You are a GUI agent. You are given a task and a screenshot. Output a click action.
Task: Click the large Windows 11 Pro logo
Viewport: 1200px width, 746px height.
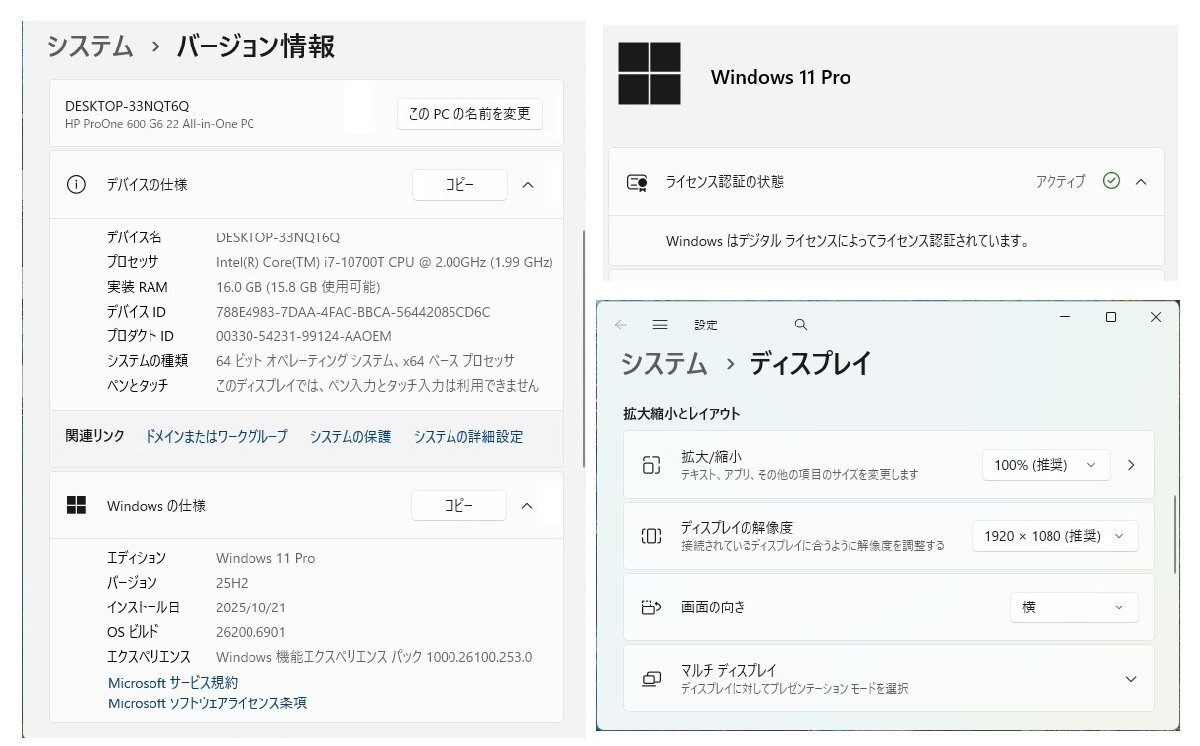[x=649, y=74]
